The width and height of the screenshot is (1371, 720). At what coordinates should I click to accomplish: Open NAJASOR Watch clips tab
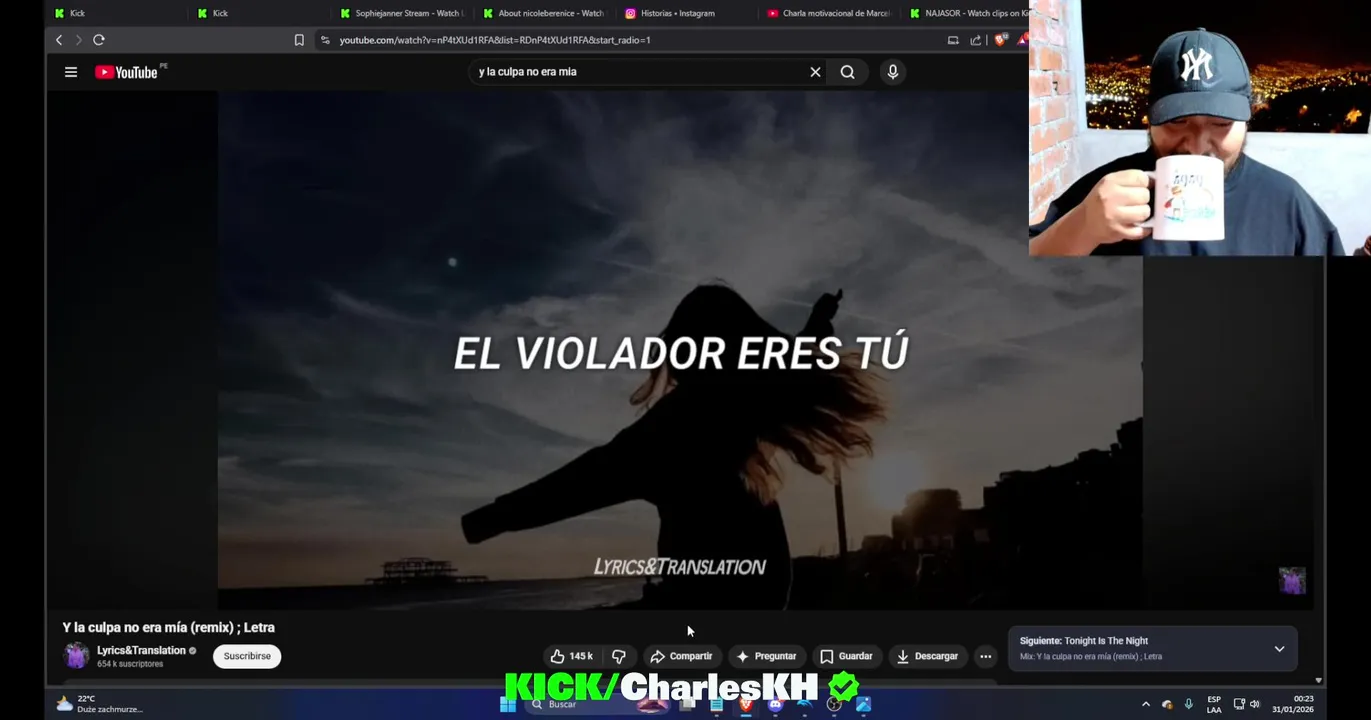click(x=966, y=13)
